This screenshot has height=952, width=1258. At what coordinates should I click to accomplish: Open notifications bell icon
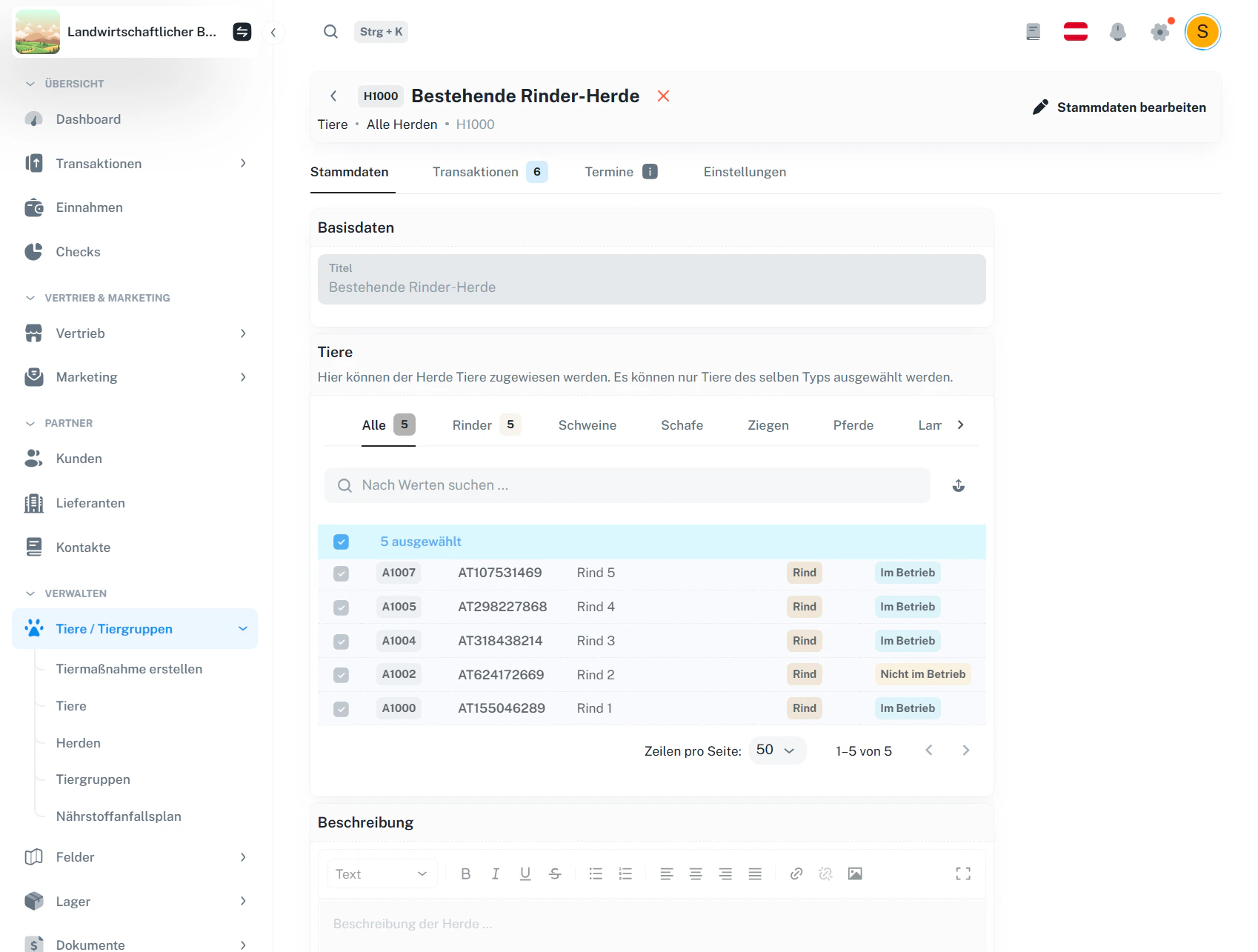tap(1117, 32)
